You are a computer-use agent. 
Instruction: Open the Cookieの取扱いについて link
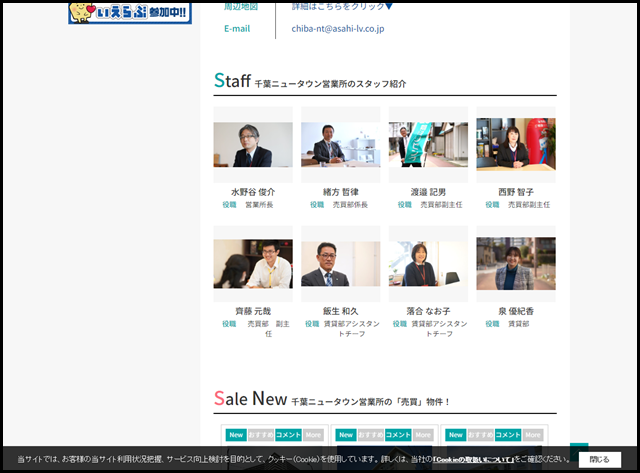(473, 460)
